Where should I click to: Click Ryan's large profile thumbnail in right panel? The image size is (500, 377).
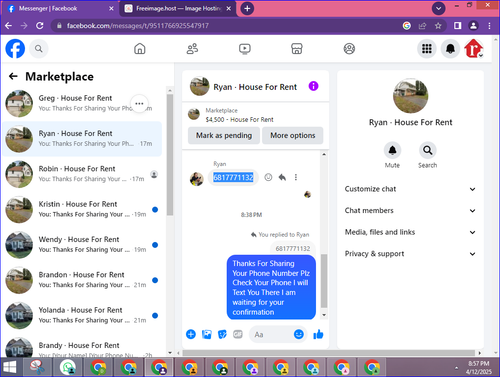(410, 96)
